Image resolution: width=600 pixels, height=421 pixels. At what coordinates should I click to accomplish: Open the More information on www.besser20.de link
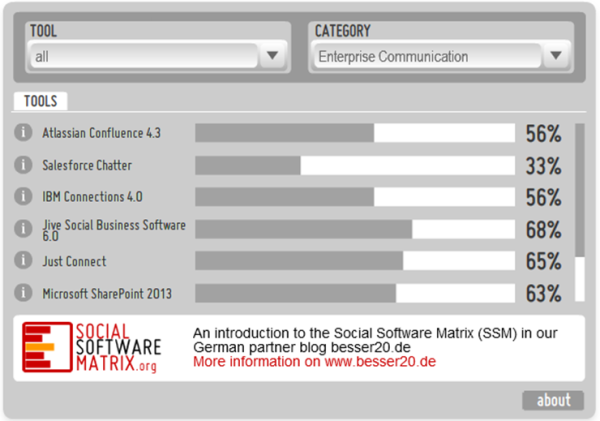pyautogui.click(x=314, y=362)
